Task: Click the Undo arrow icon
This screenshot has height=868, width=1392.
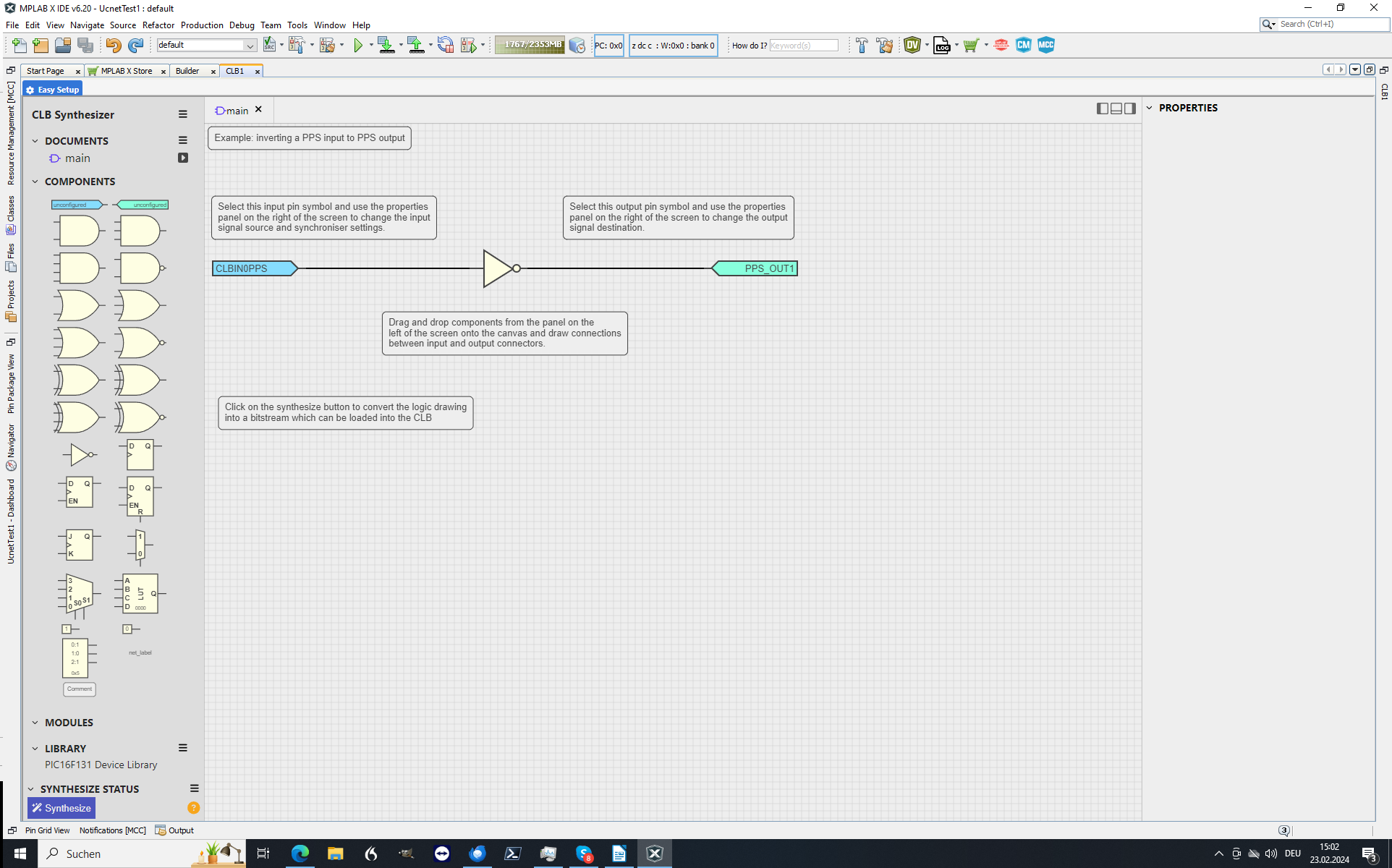Action: [114, 46]
